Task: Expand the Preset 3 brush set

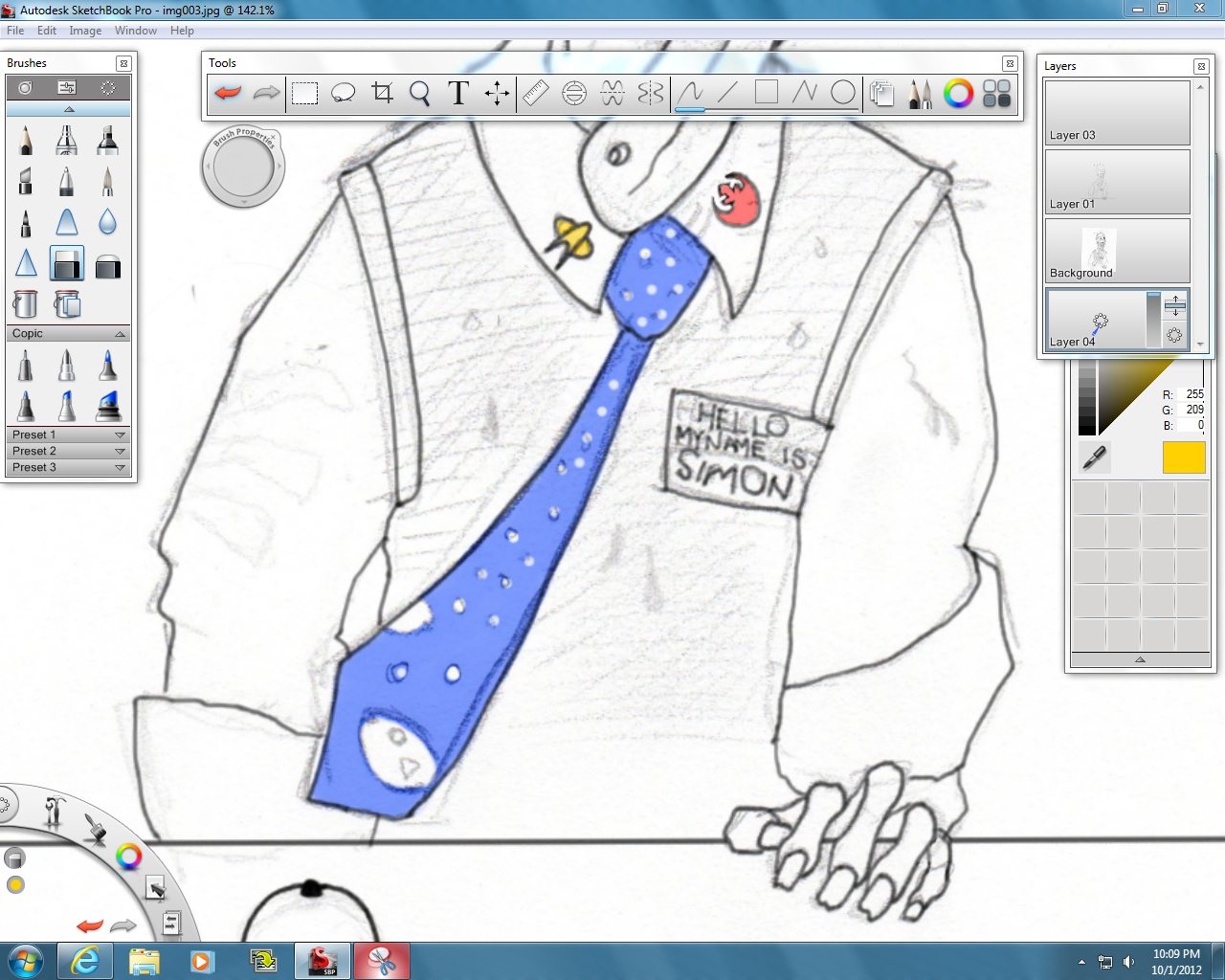Action: 120,467
